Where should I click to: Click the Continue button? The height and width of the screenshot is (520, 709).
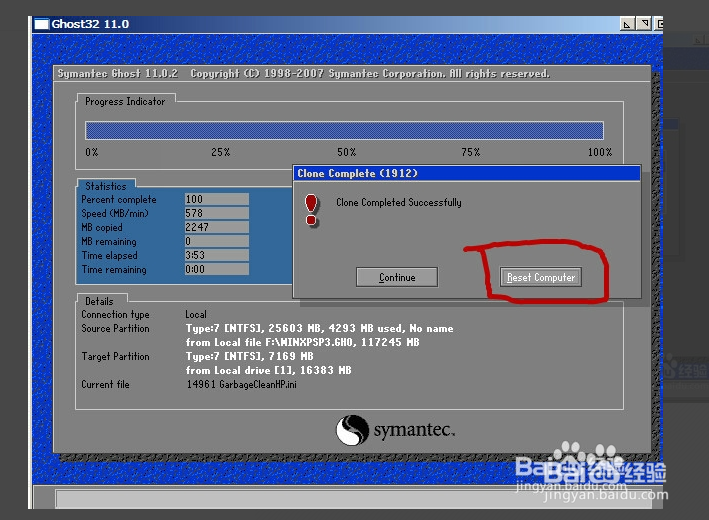[x=397, y=277]
